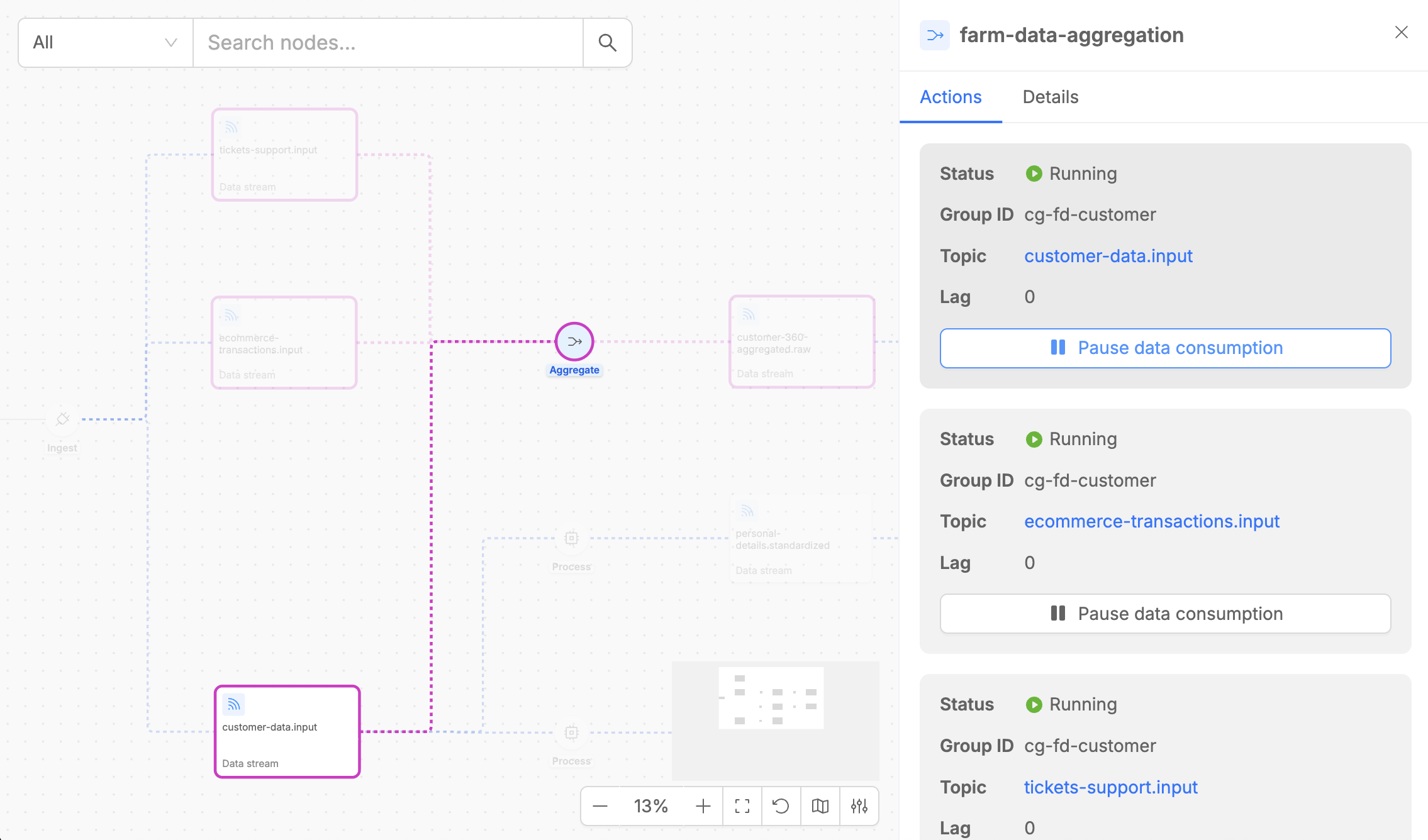Zoom out using the minus icon
The height and width of the screenshot is (840, 1428).
pyautogui.click(x=600, y=806)
